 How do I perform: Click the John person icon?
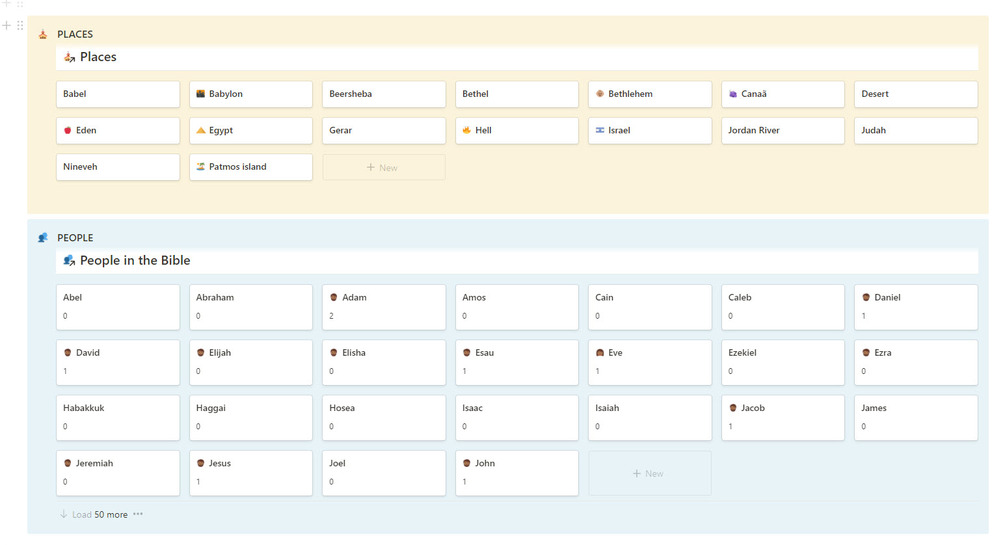467,463
